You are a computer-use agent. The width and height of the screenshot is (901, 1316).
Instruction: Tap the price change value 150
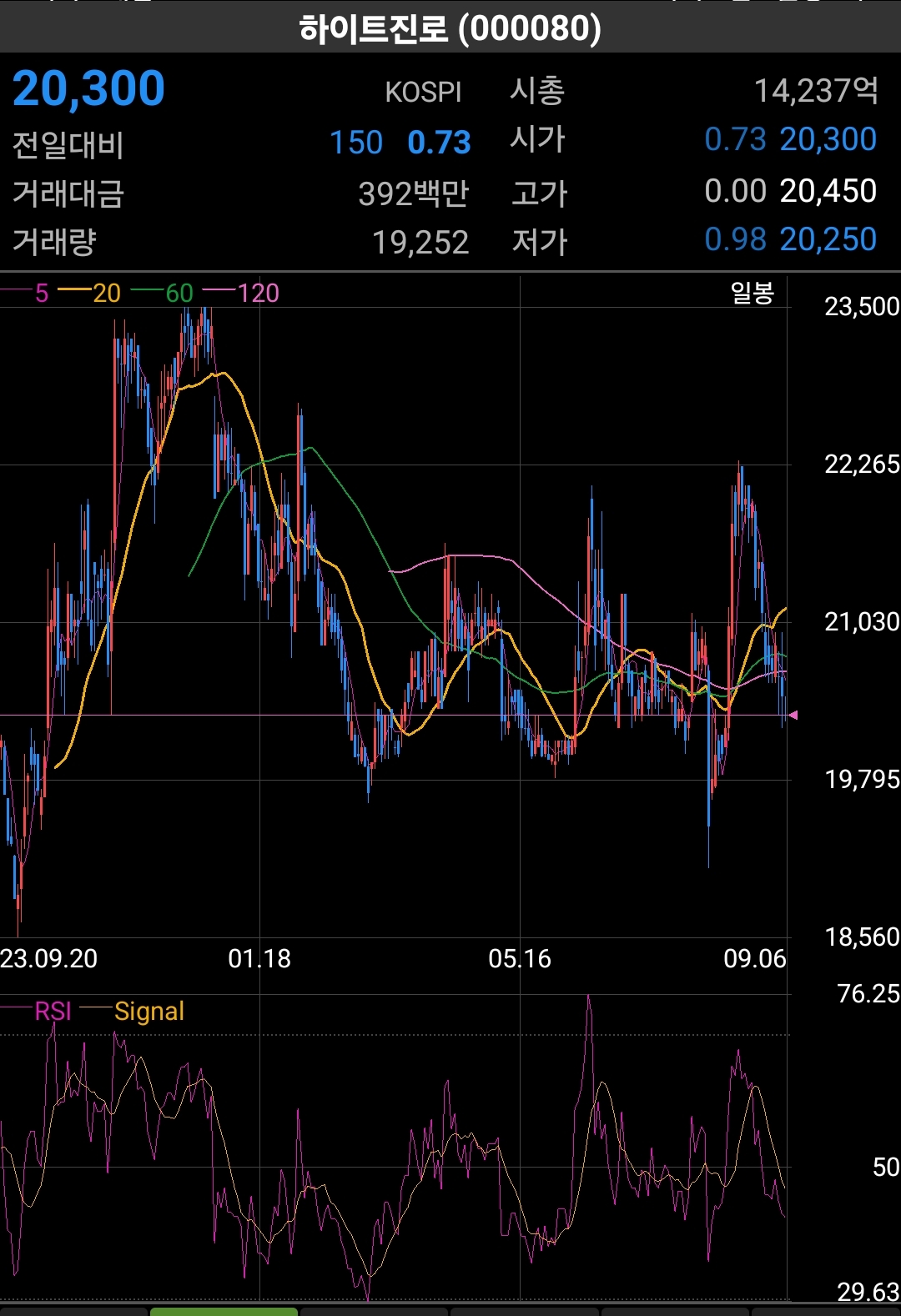click(x=356, y=143)
